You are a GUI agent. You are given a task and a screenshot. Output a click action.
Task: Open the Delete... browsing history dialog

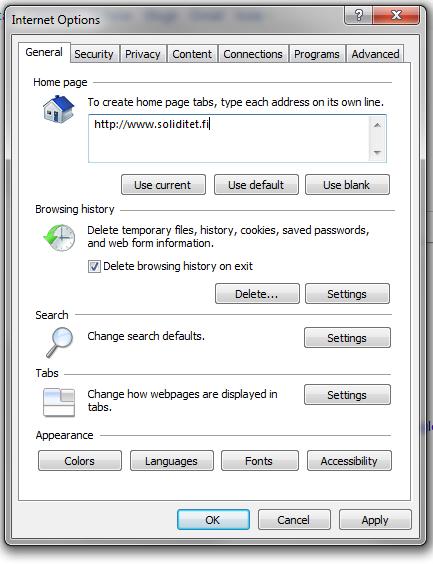pos(257,294)
